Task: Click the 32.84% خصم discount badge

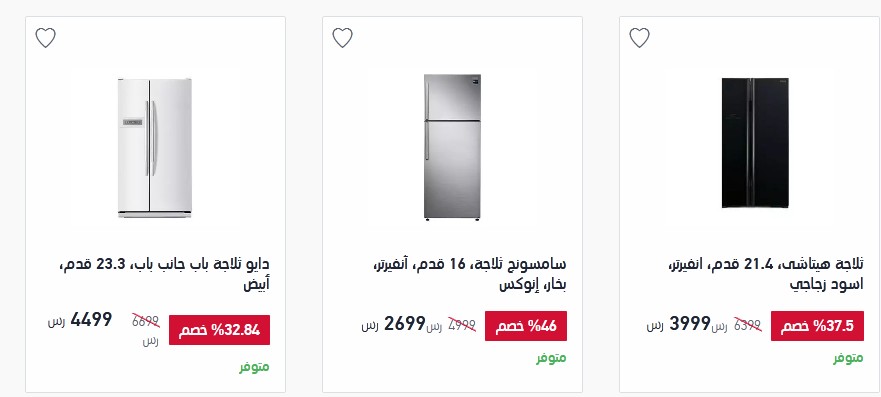Action: tap(220, 330)
